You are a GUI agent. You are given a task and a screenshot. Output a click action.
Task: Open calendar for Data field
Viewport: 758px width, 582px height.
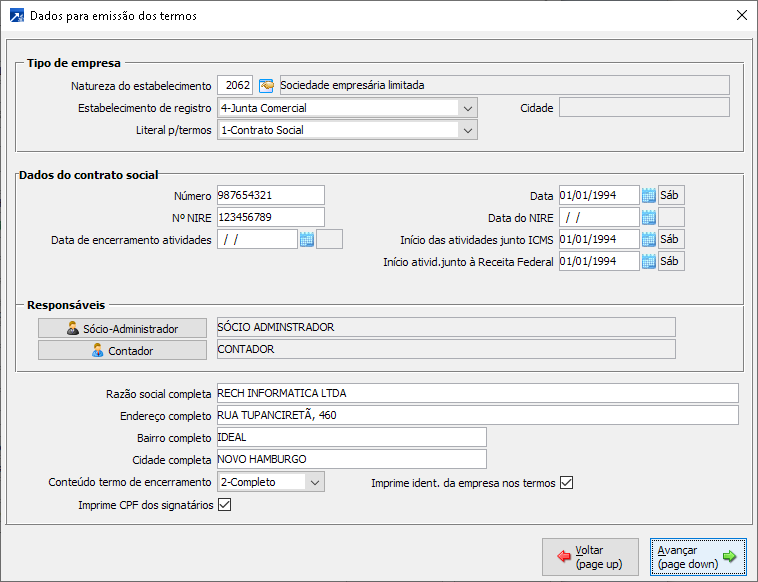[x=648, y=196]
